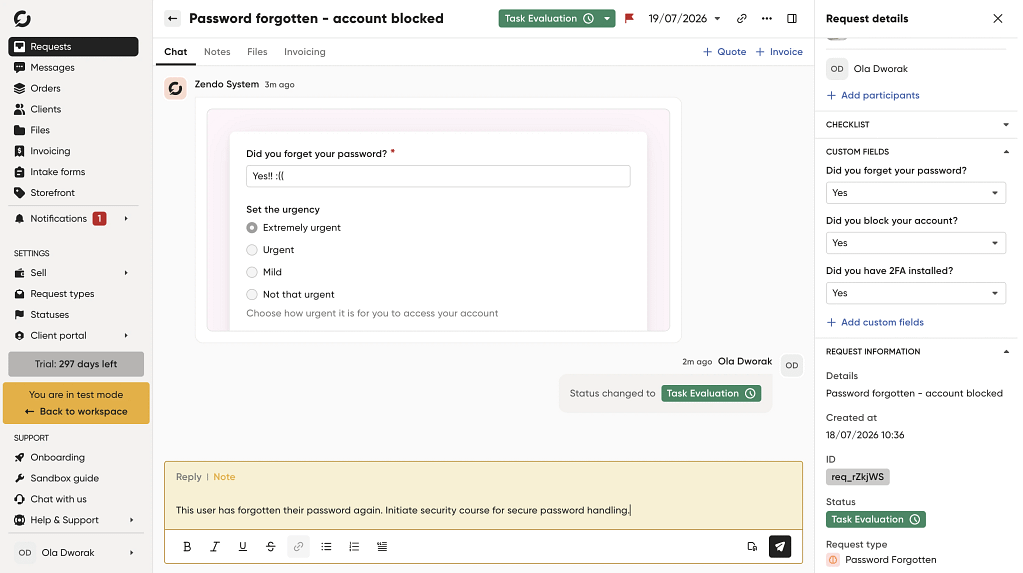Open the 'Did you block your account?' dropdown
This screenshot has height=573, width=1023.
[x=915, y=243]
